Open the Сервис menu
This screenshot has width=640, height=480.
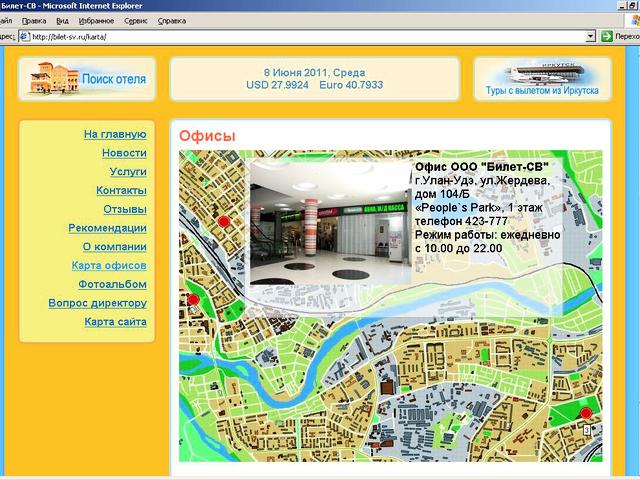point(136,21)
